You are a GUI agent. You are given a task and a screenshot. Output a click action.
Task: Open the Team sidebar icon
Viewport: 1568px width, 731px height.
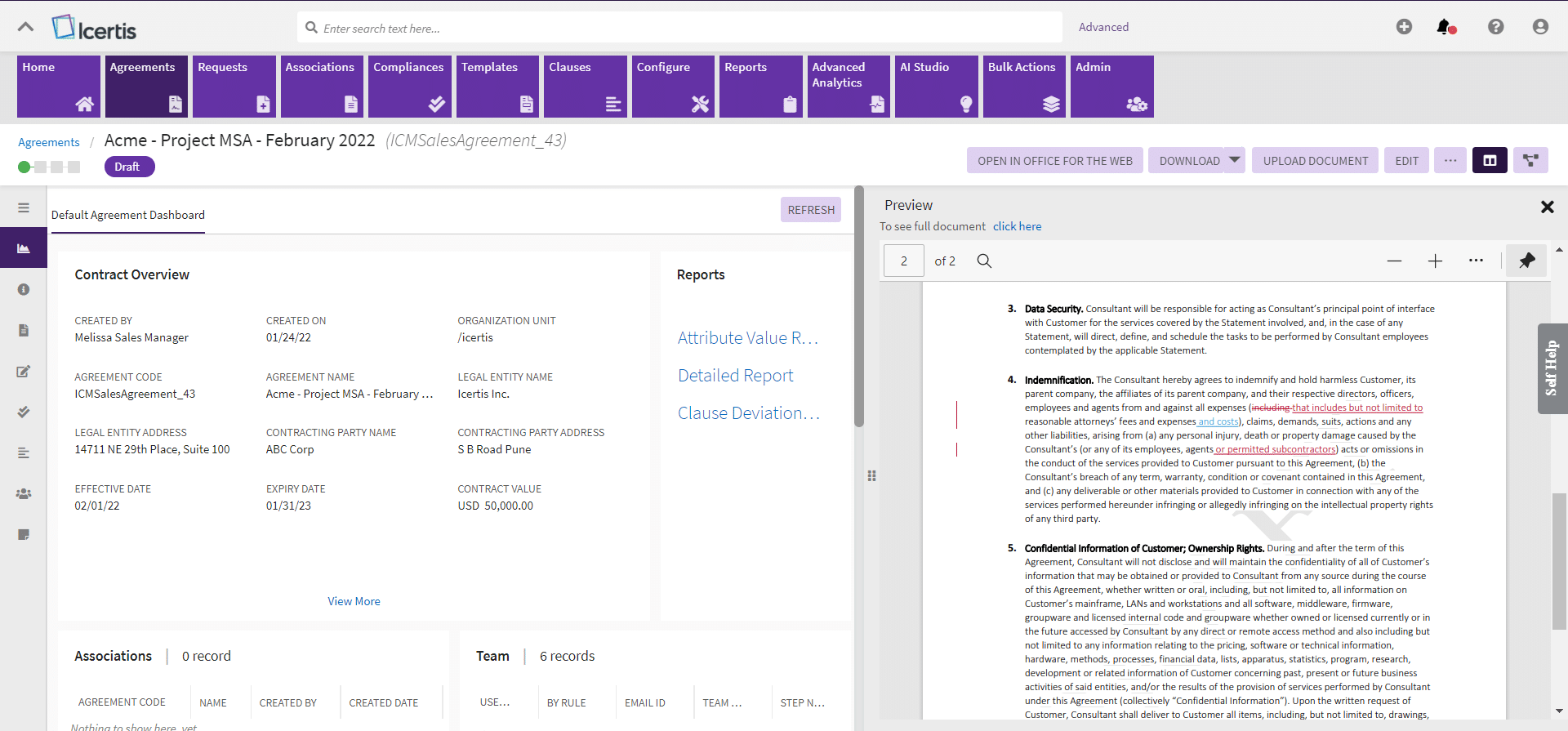[x=24, y=493]
